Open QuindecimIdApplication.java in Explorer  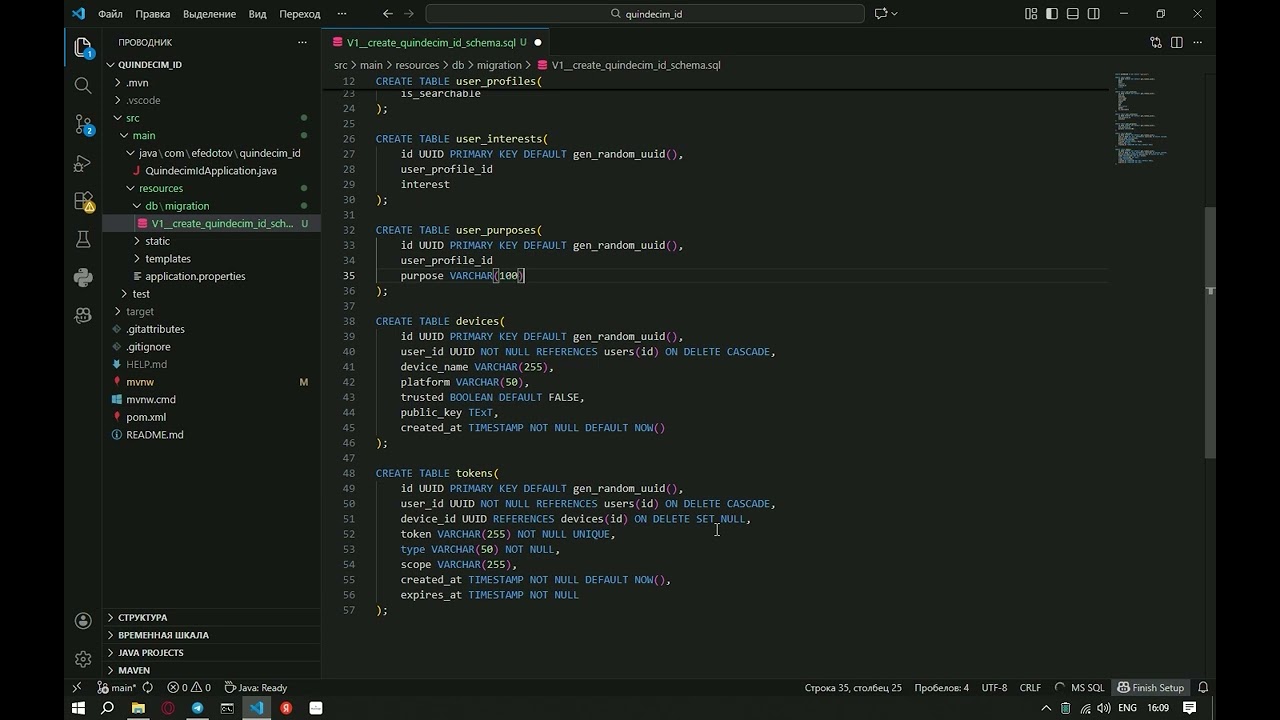coord(211,171)
